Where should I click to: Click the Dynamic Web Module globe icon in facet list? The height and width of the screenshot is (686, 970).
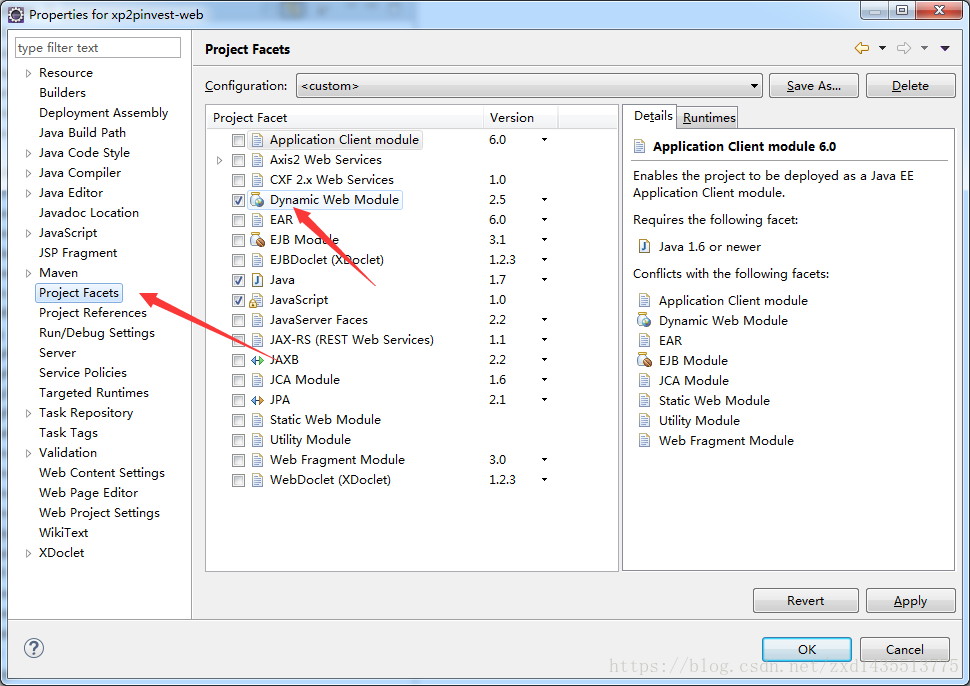coord(257,200)
